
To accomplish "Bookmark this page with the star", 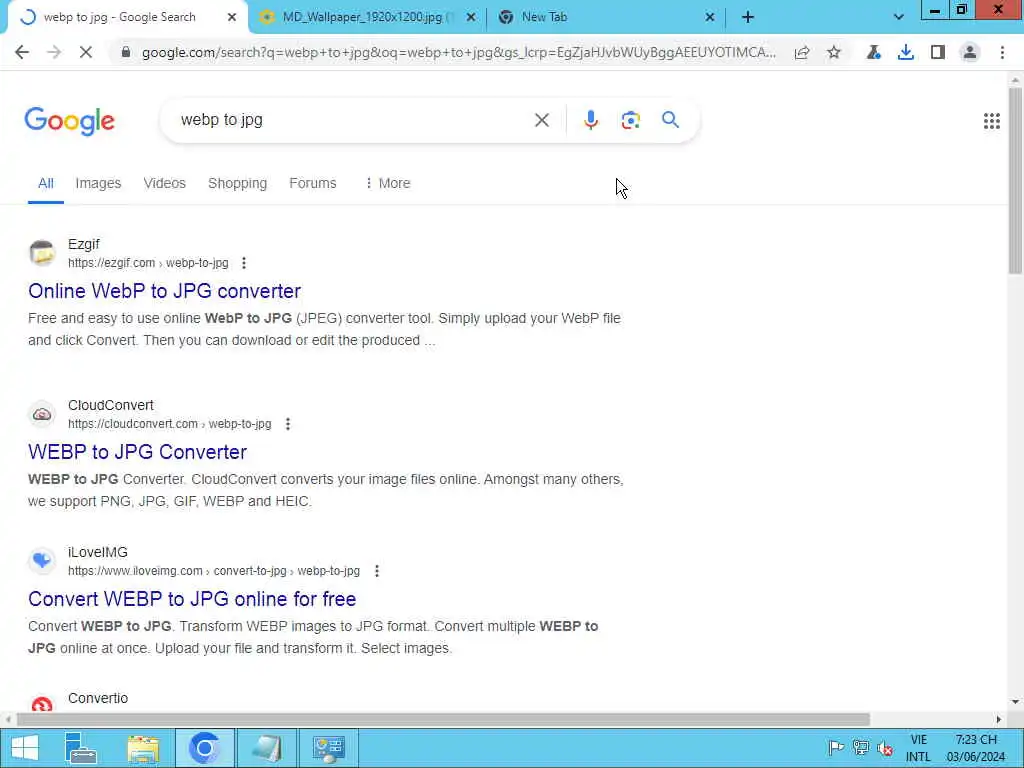I will (834, 52).
